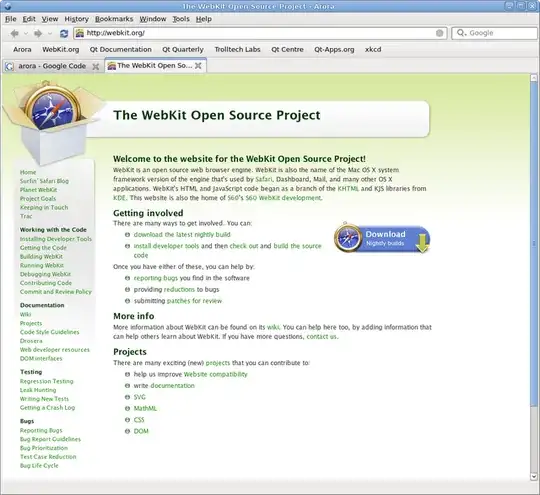Open the Regression Testing link

[x=46, y=381]
